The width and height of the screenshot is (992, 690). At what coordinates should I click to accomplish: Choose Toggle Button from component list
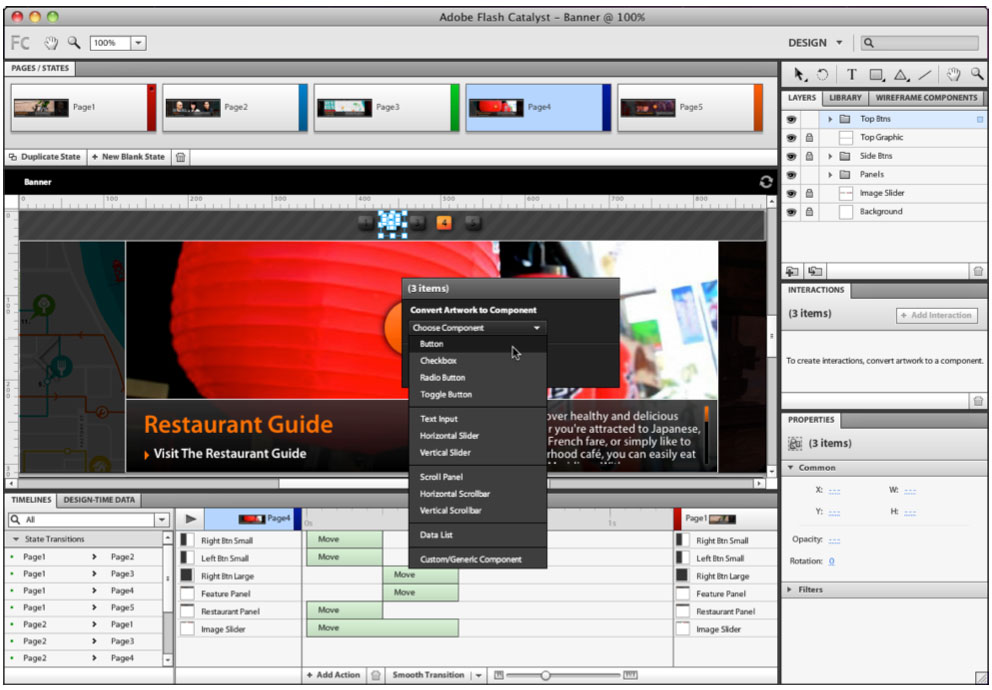point(478,394)
